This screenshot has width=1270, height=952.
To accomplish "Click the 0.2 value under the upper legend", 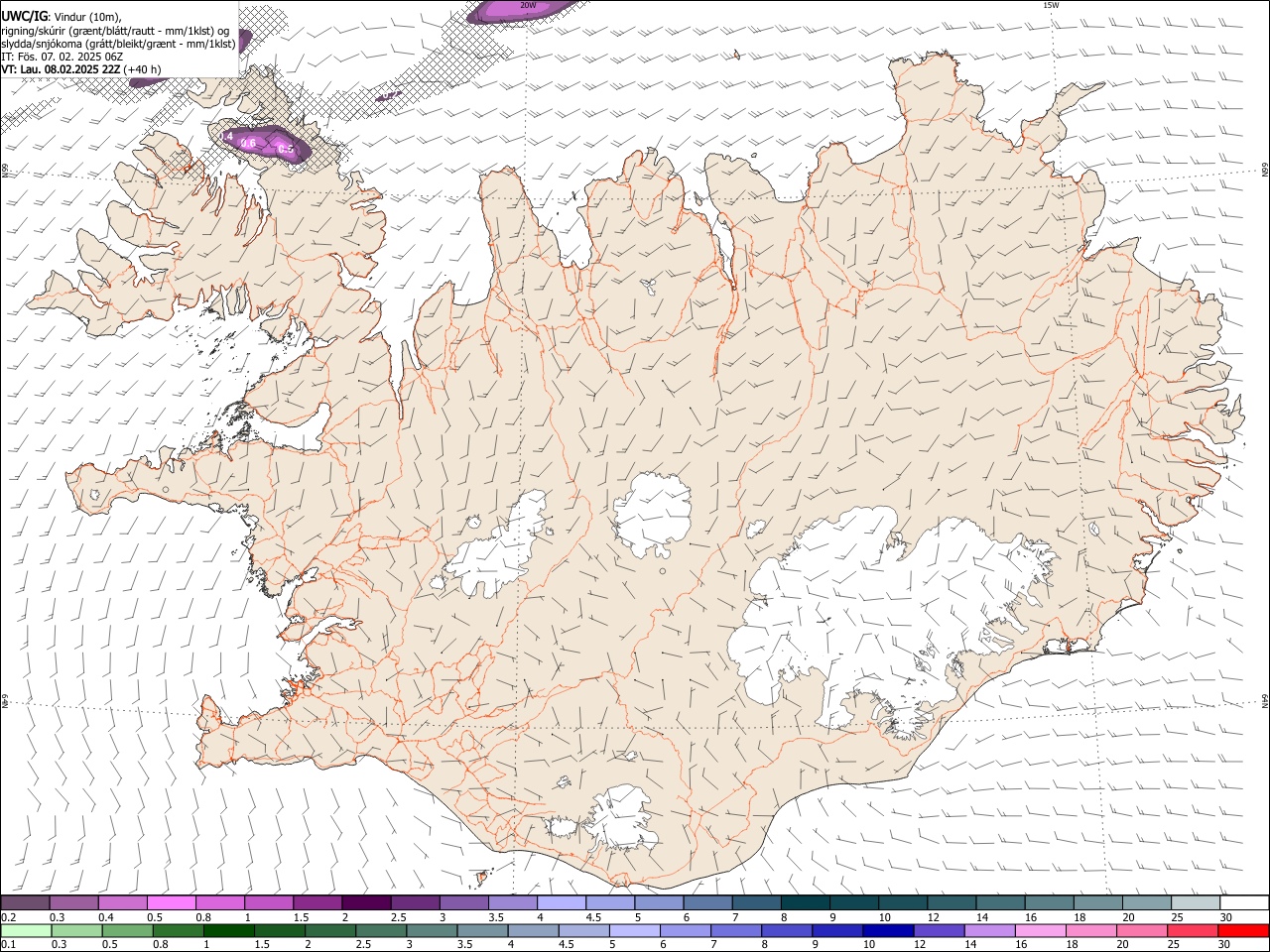I will [8, 917].
